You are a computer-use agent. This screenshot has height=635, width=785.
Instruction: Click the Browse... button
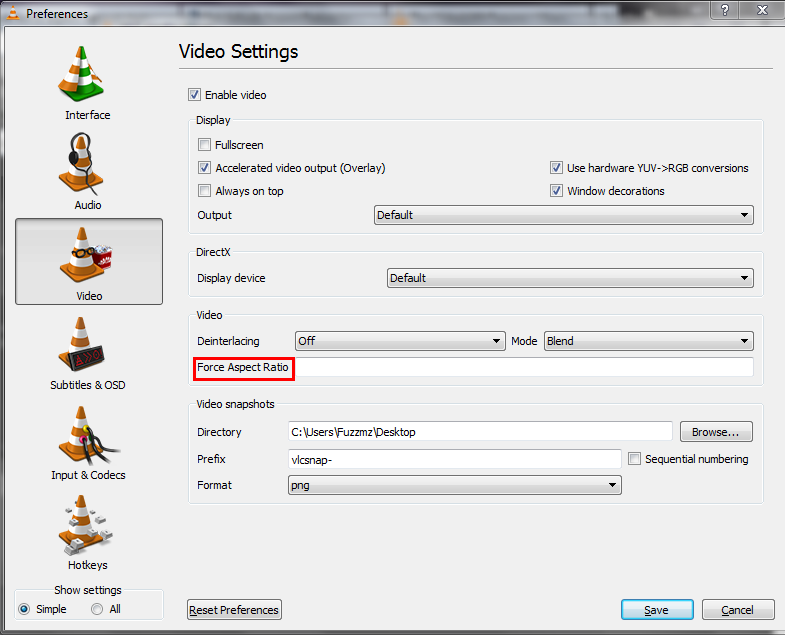716,432
